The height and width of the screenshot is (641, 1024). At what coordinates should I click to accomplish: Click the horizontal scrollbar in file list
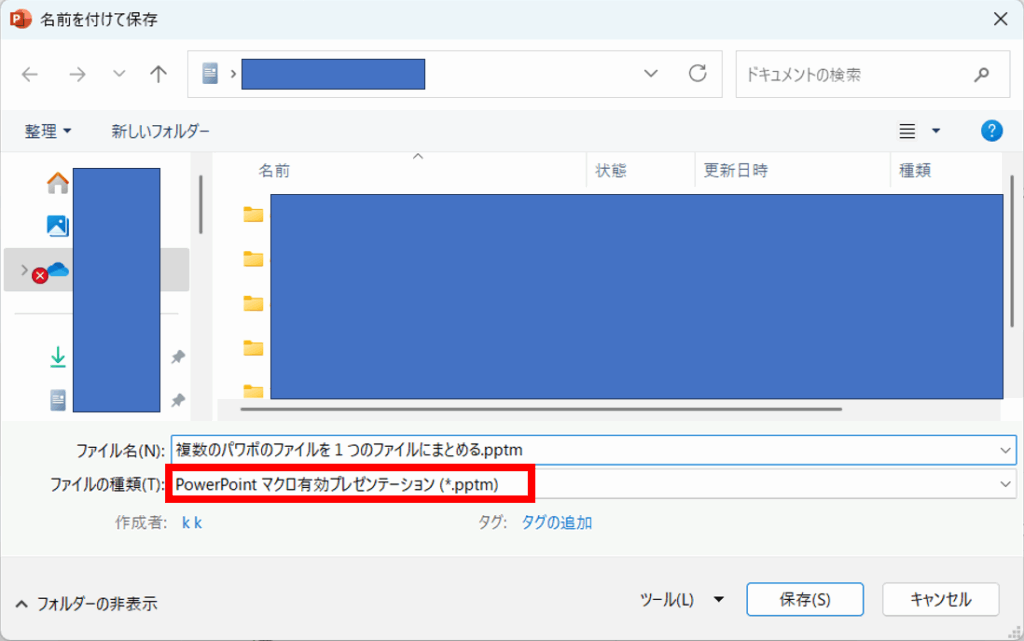[x=541, y=409]
